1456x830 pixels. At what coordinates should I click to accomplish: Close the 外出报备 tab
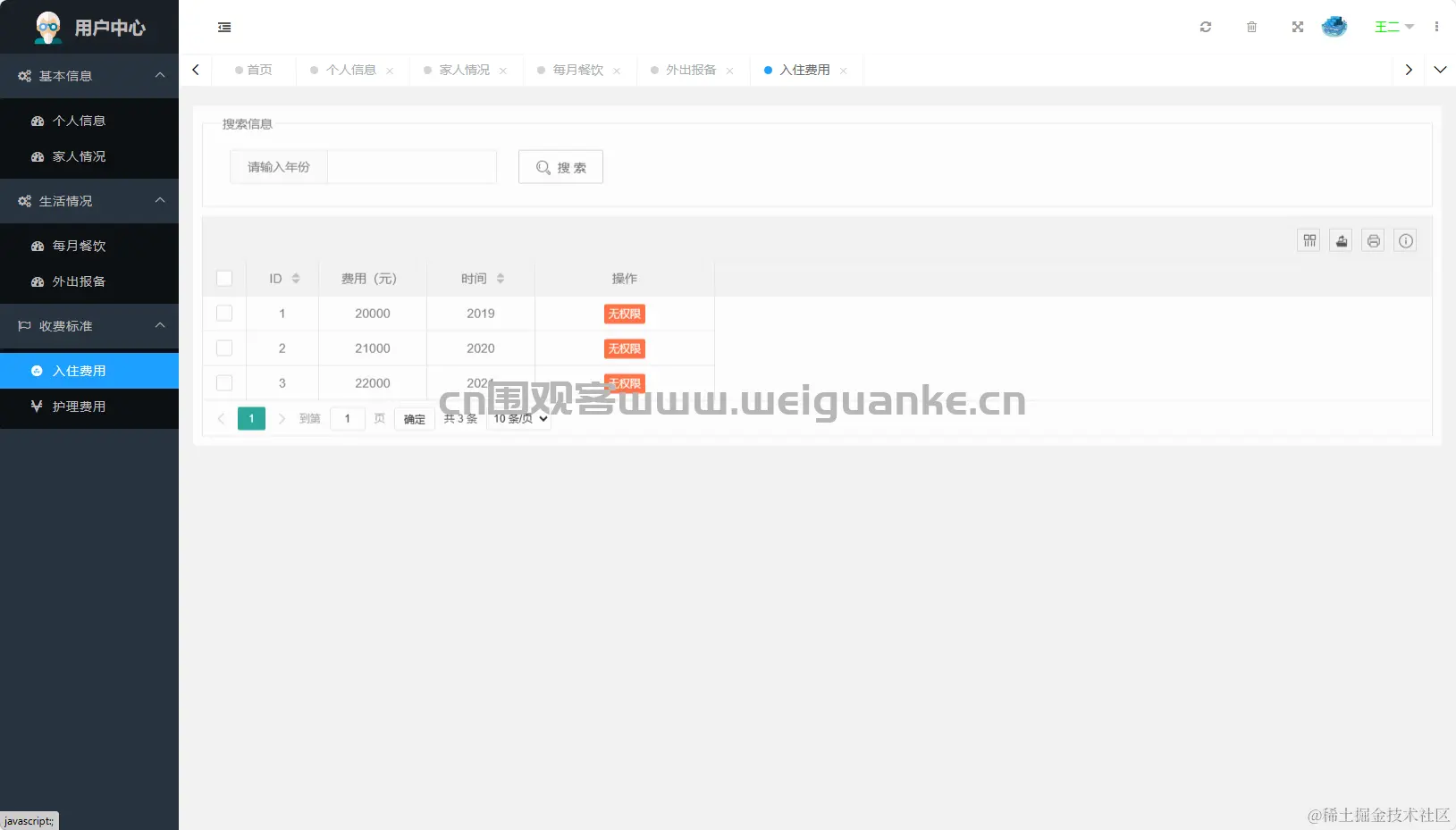pos(730,71)
